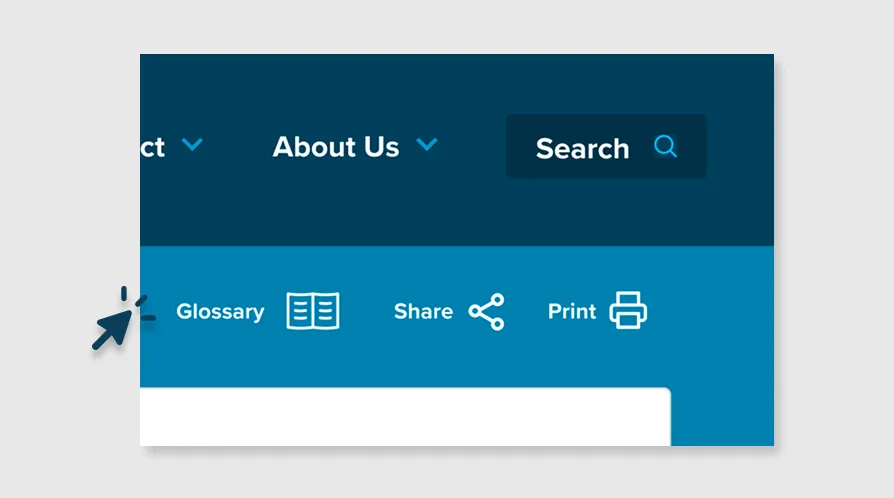Screen dimensions: 894x498
Task: Open the About Us navigation menu
Action: click(x=336, y=147)
